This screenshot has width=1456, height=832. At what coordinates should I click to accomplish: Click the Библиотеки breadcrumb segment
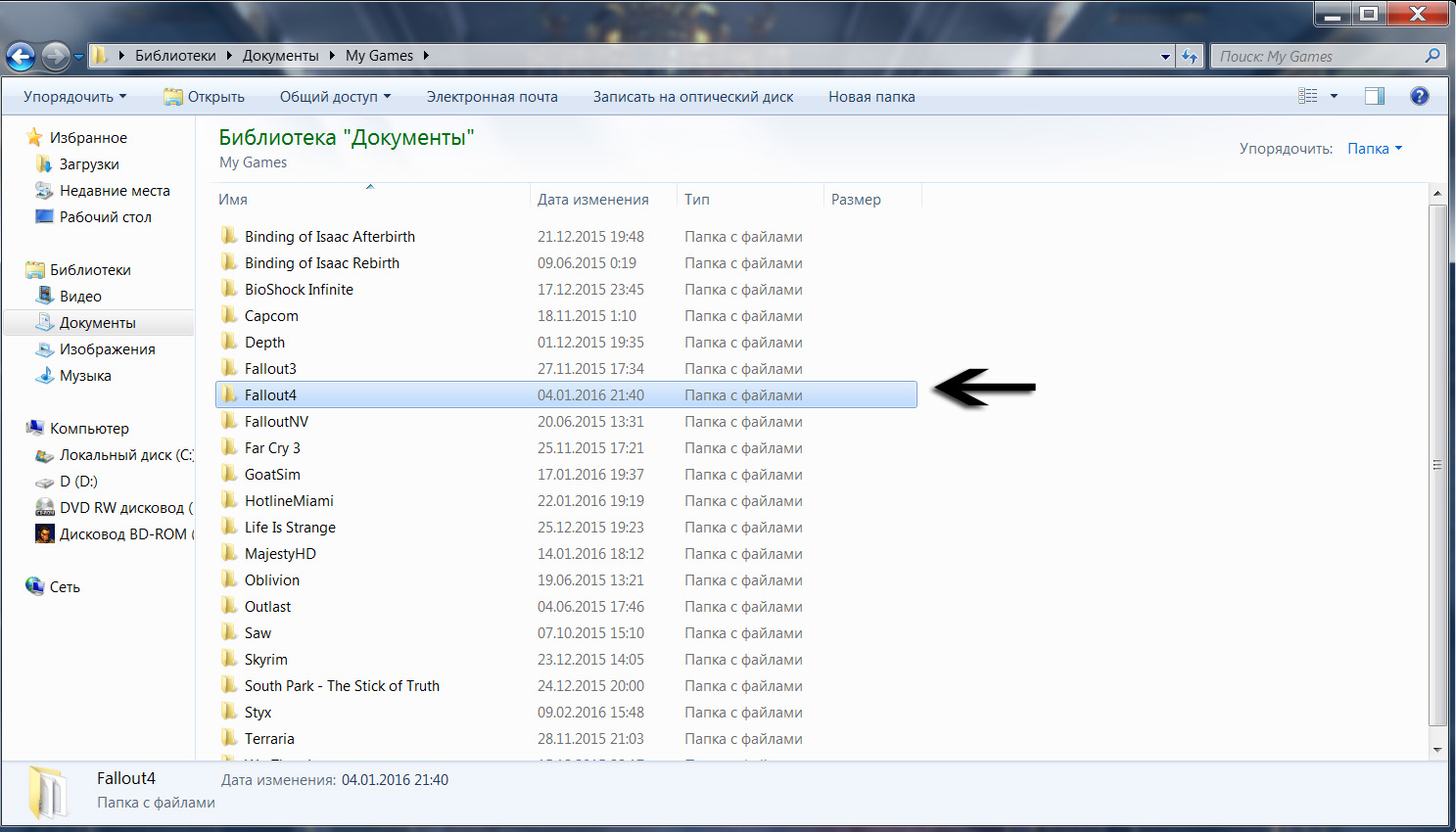pos(175,56)
